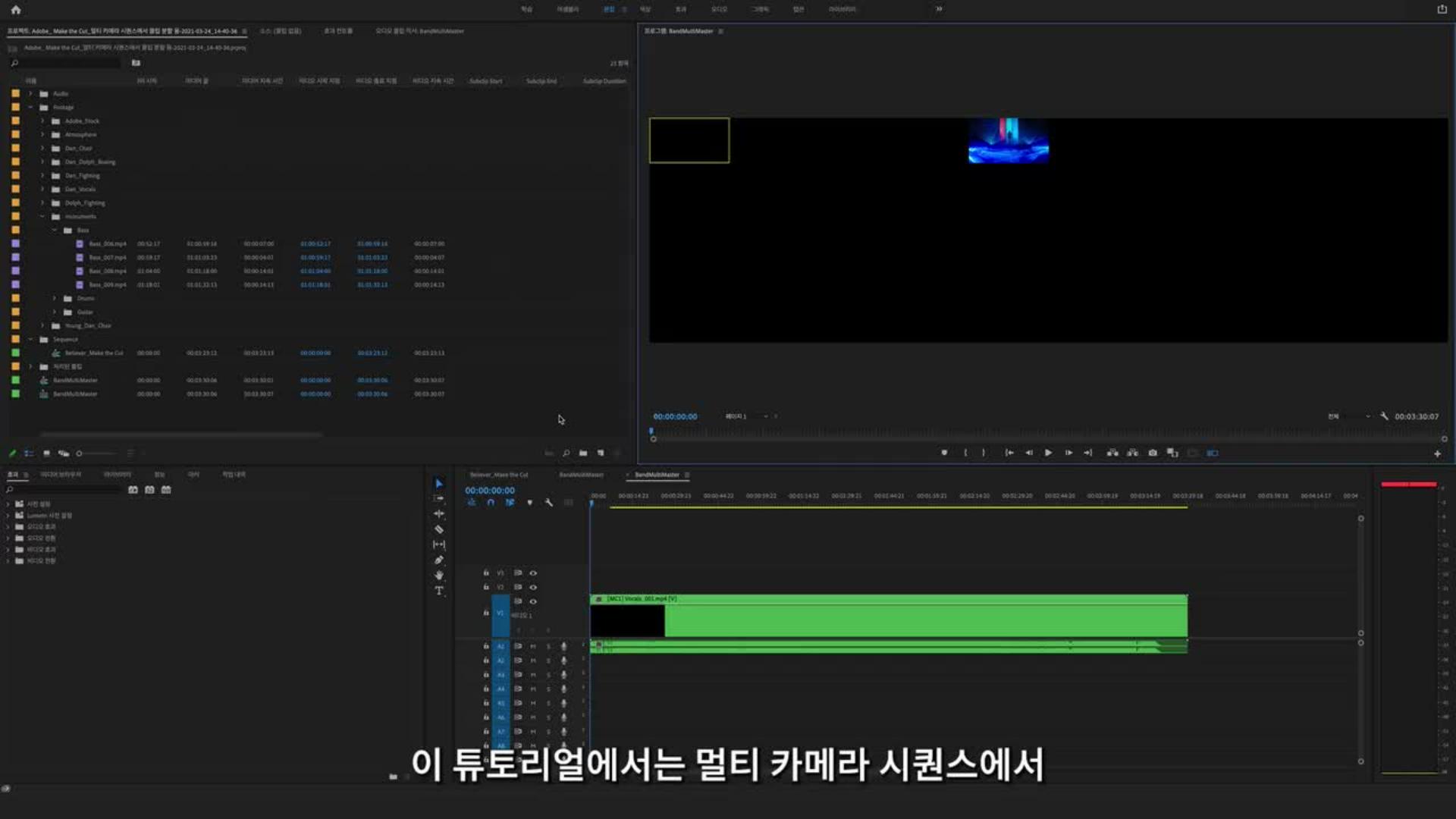This screenshot has width=1456, height=819.
Task: Select the Type tool
Action: (x=438, y=591)
